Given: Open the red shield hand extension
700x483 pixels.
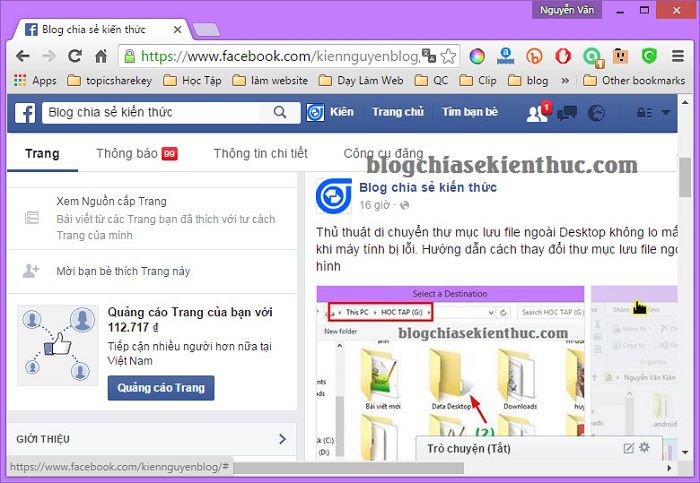Looking at the screenshot, I should 563,56.
